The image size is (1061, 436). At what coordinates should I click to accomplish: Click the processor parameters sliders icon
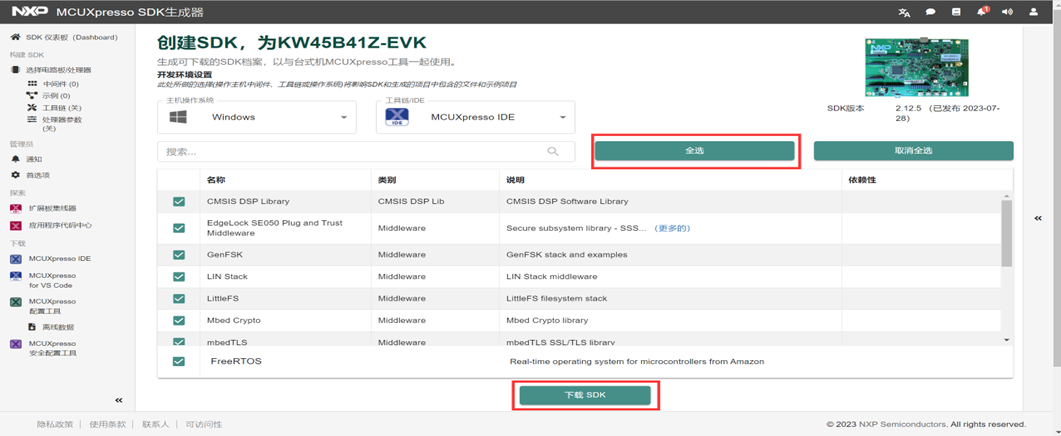[x=31, y=119]
